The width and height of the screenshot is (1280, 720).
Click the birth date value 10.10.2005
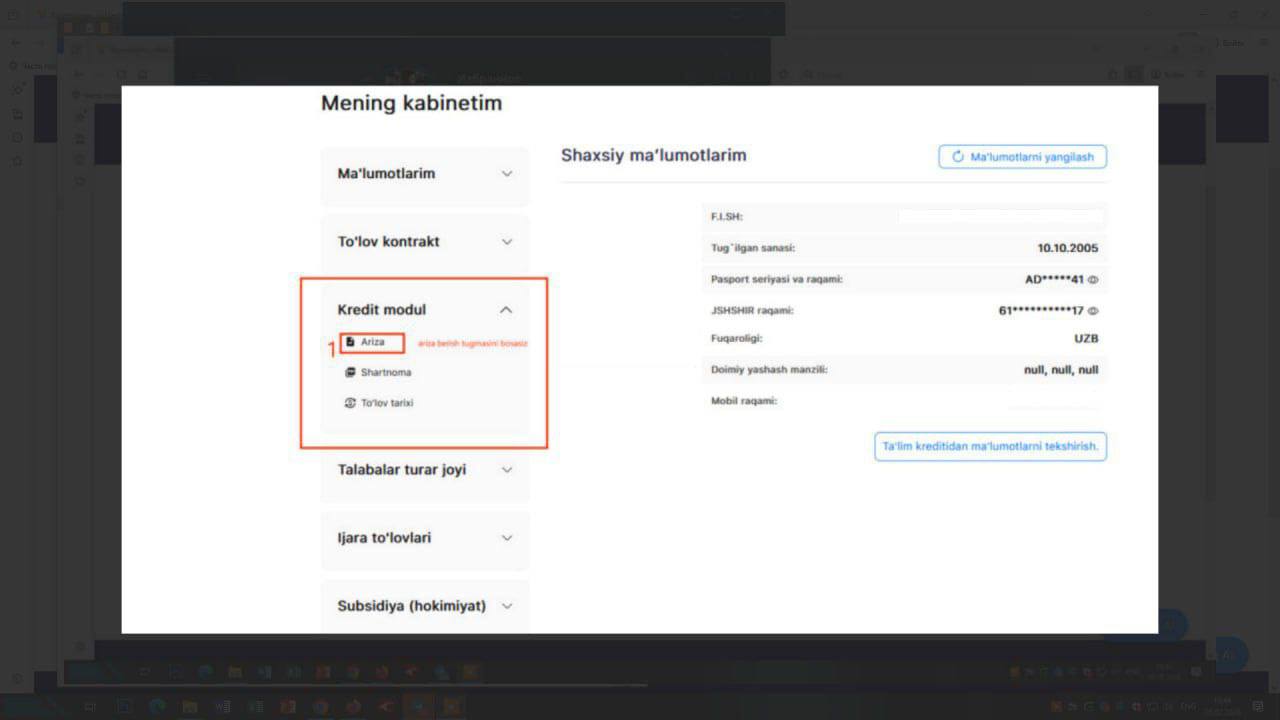[x=1067, y=249]
